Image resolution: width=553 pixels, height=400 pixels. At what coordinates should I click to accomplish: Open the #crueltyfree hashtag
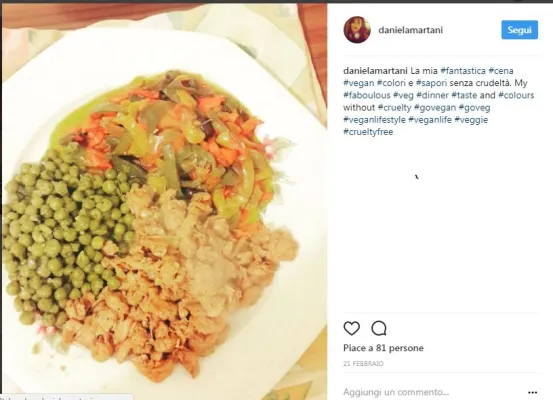(368, 132)
